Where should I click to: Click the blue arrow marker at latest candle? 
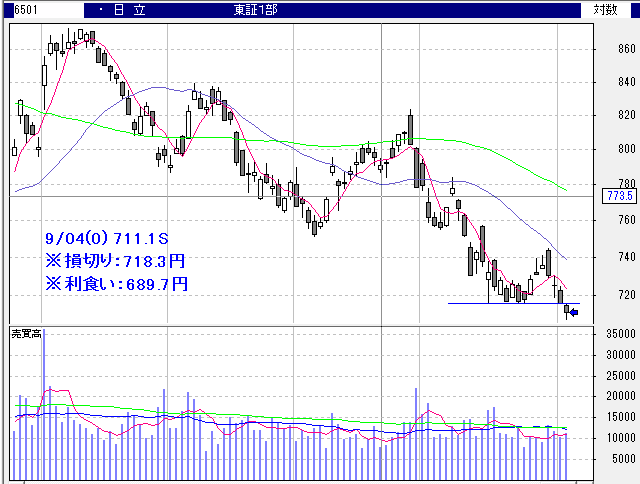574,313
